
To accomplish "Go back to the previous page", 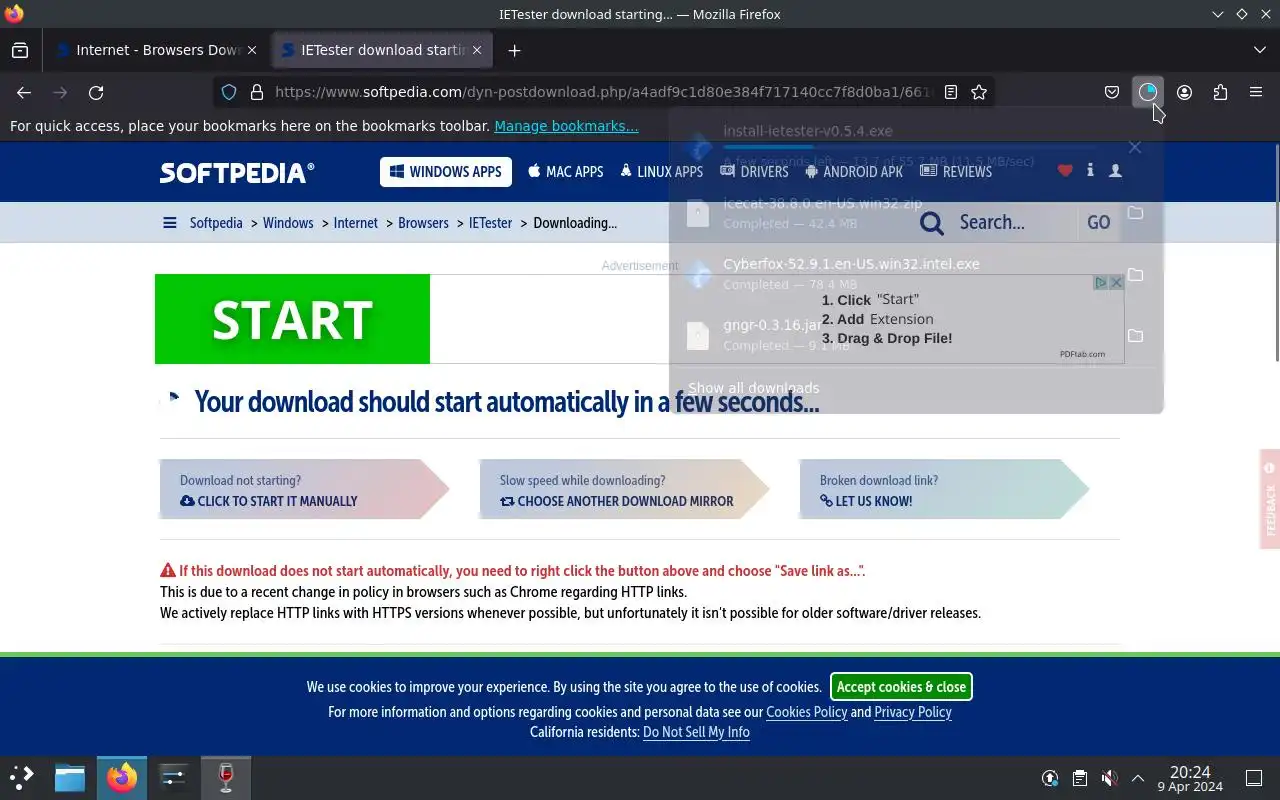I will coord(24,92).
